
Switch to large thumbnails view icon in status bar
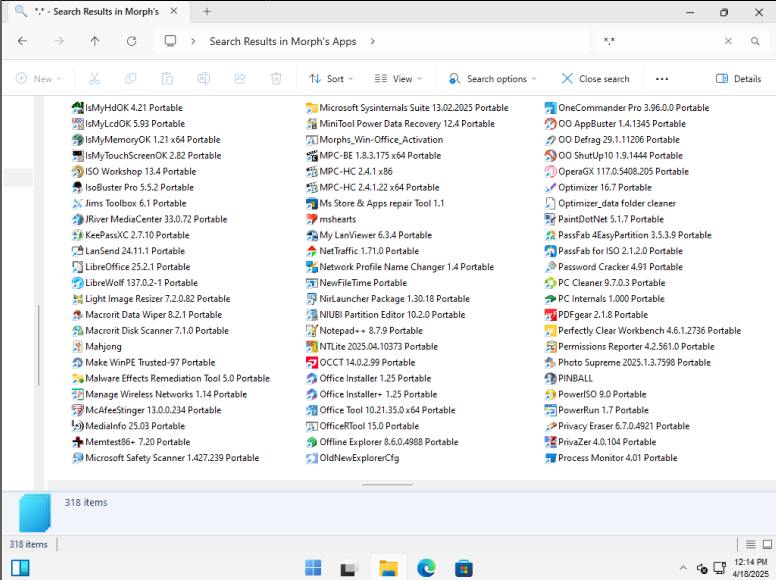(x=767, y=544)
